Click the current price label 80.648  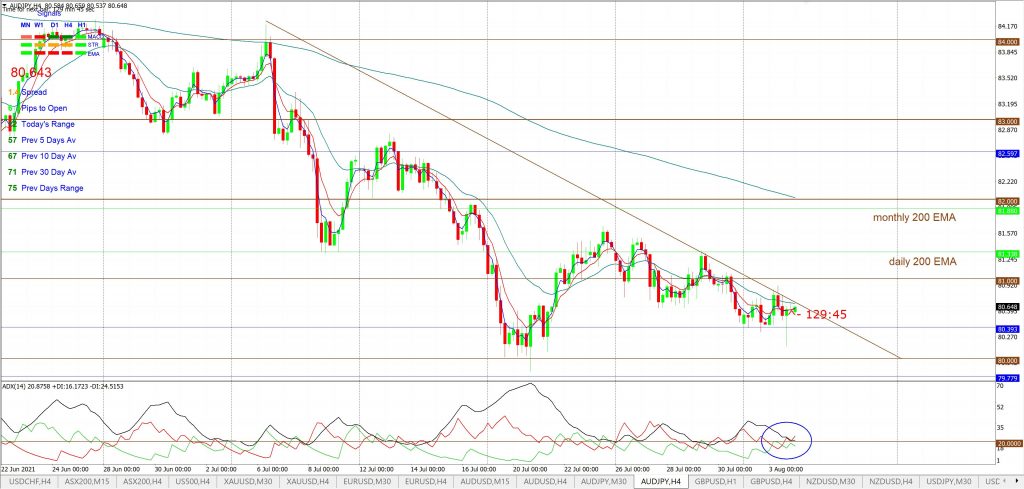1008,307
